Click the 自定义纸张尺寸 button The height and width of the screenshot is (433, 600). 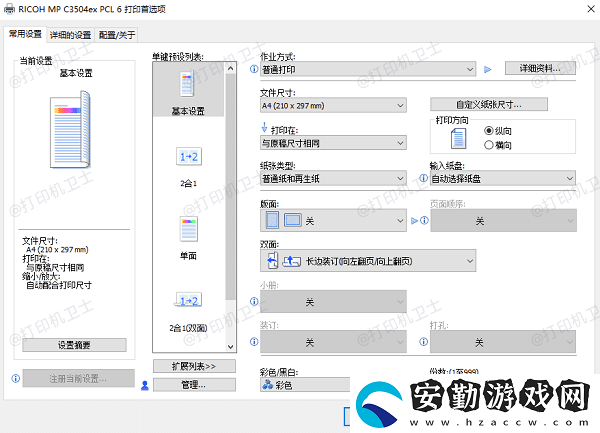pyautogui.click(x=489, y=104)
